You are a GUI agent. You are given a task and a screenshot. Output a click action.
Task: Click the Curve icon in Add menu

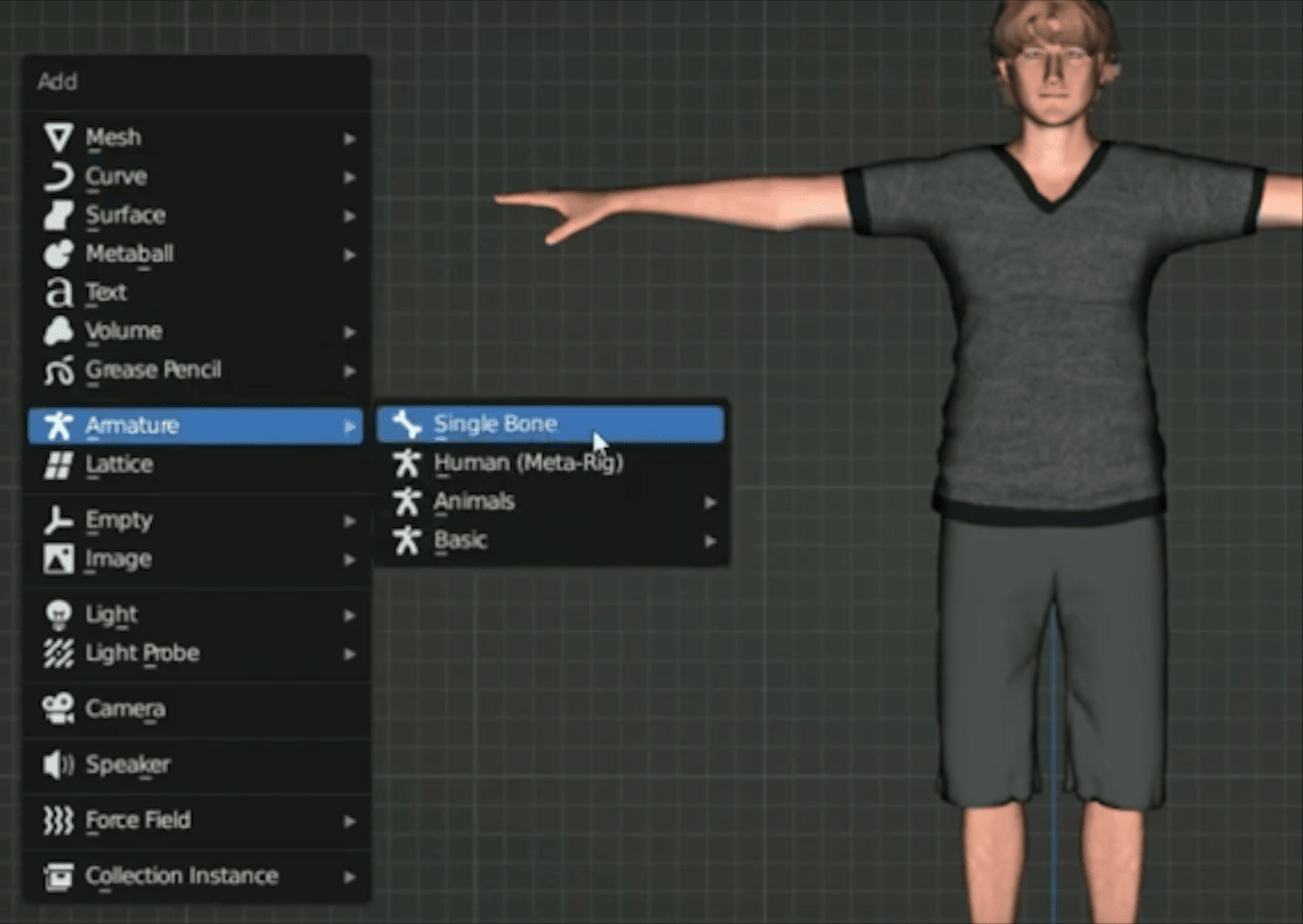click(58, 176)
